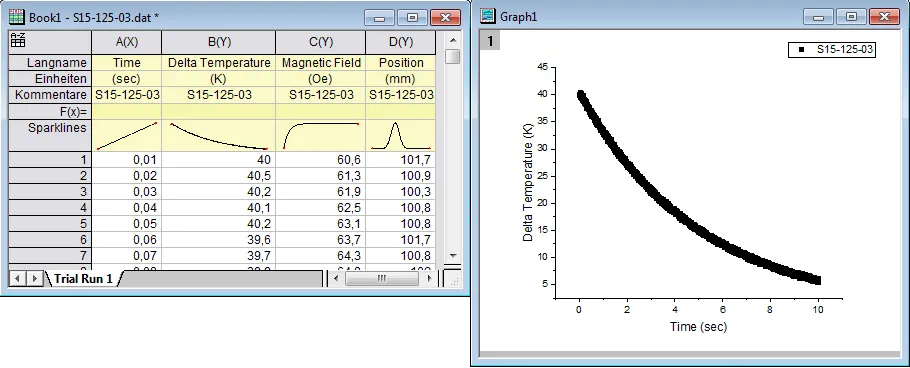Select row header 1
Viewport: 910px width, 368px height.
click(50, 160)
